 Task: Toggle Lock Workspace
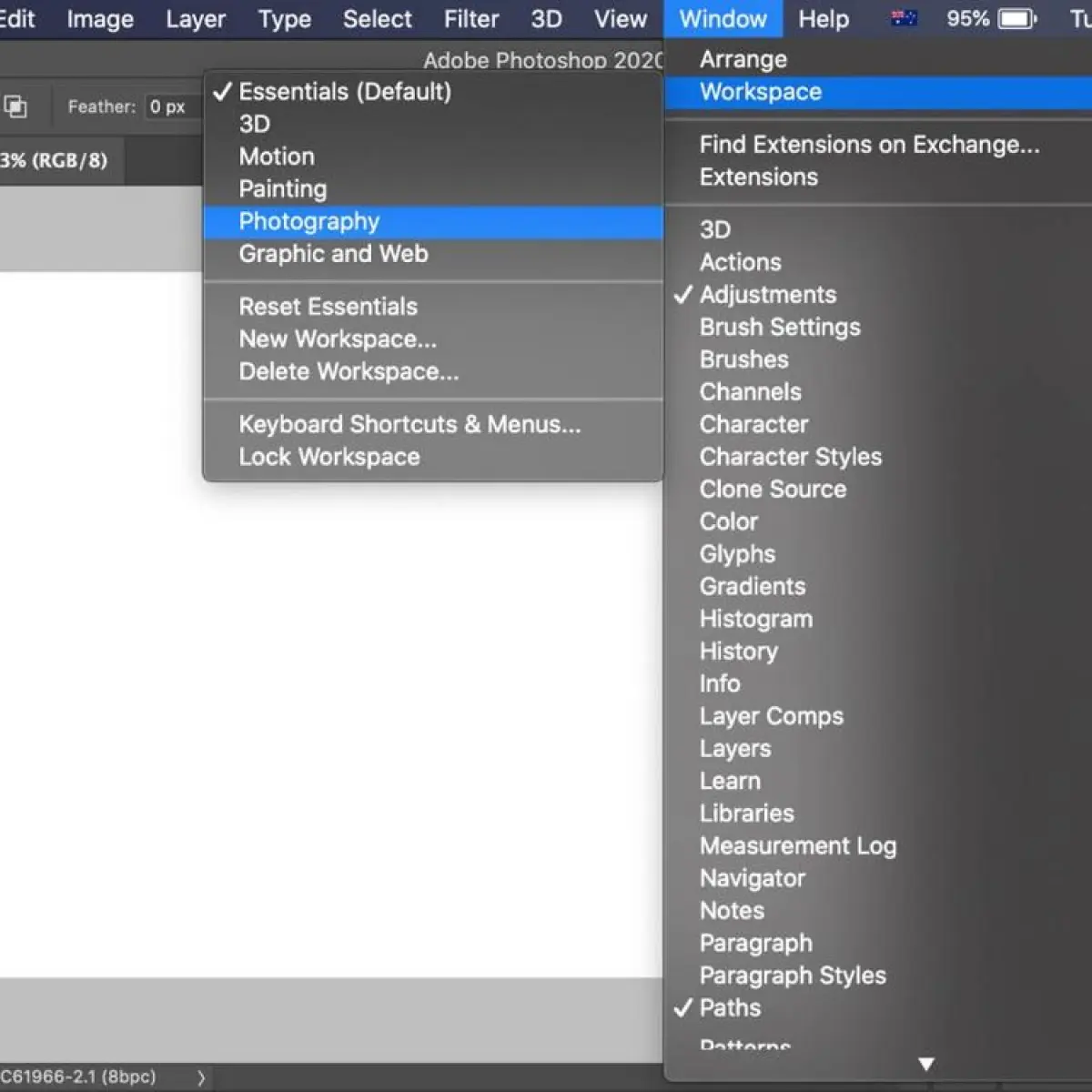coord(433,457)
